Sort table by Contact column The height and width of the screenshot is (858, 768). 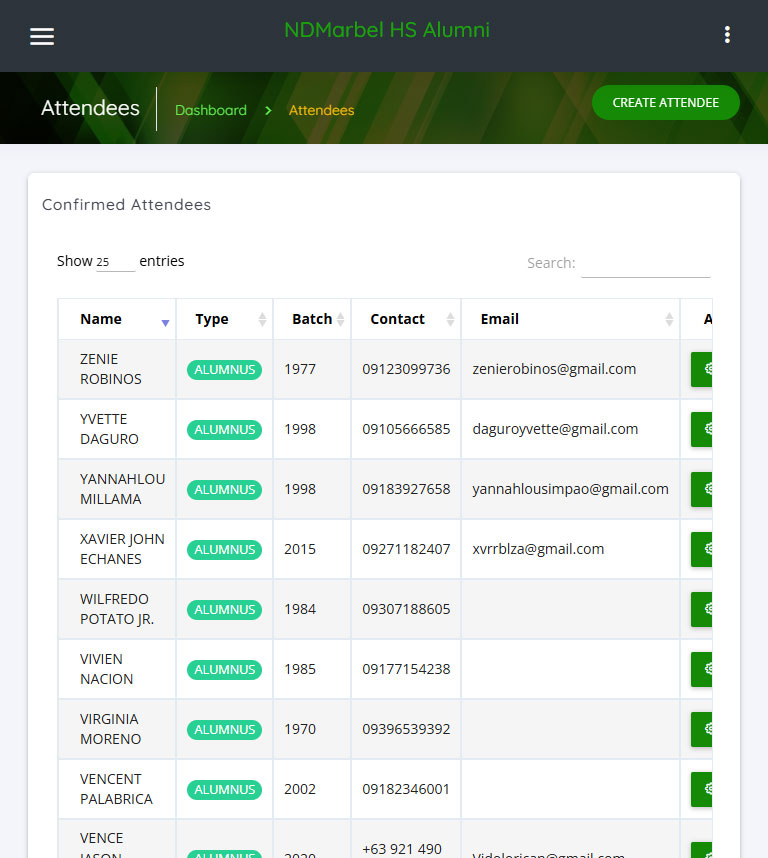[x=405, y=319]
